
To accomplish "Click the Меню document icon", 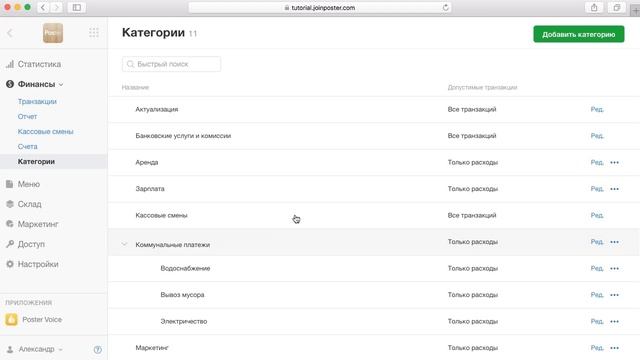I will point(10,184).
